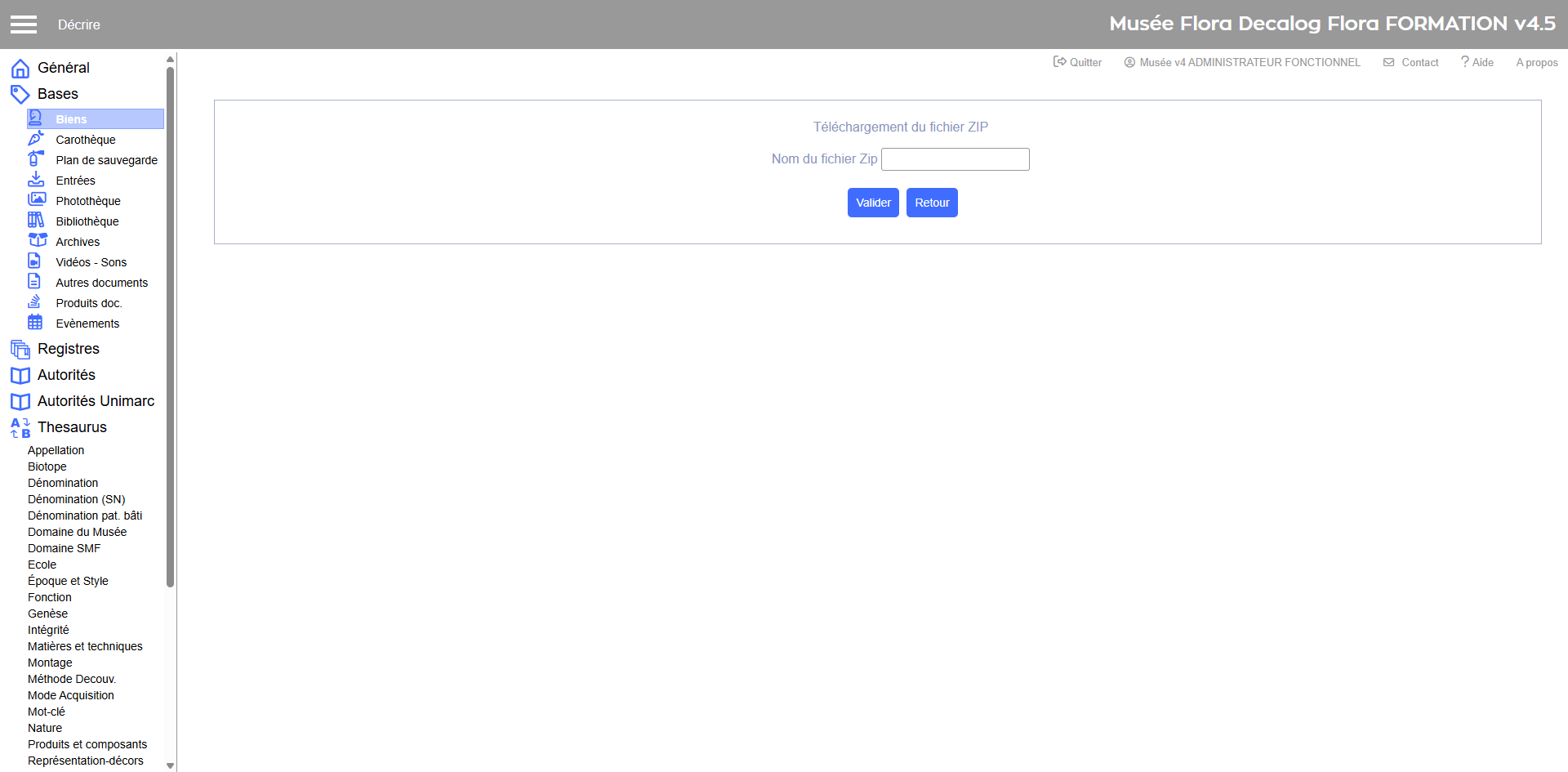Click the sidebar scroll down arrow
This screenshot has width=1568, height=772.
pyautogui.click(x=170, y=765)
